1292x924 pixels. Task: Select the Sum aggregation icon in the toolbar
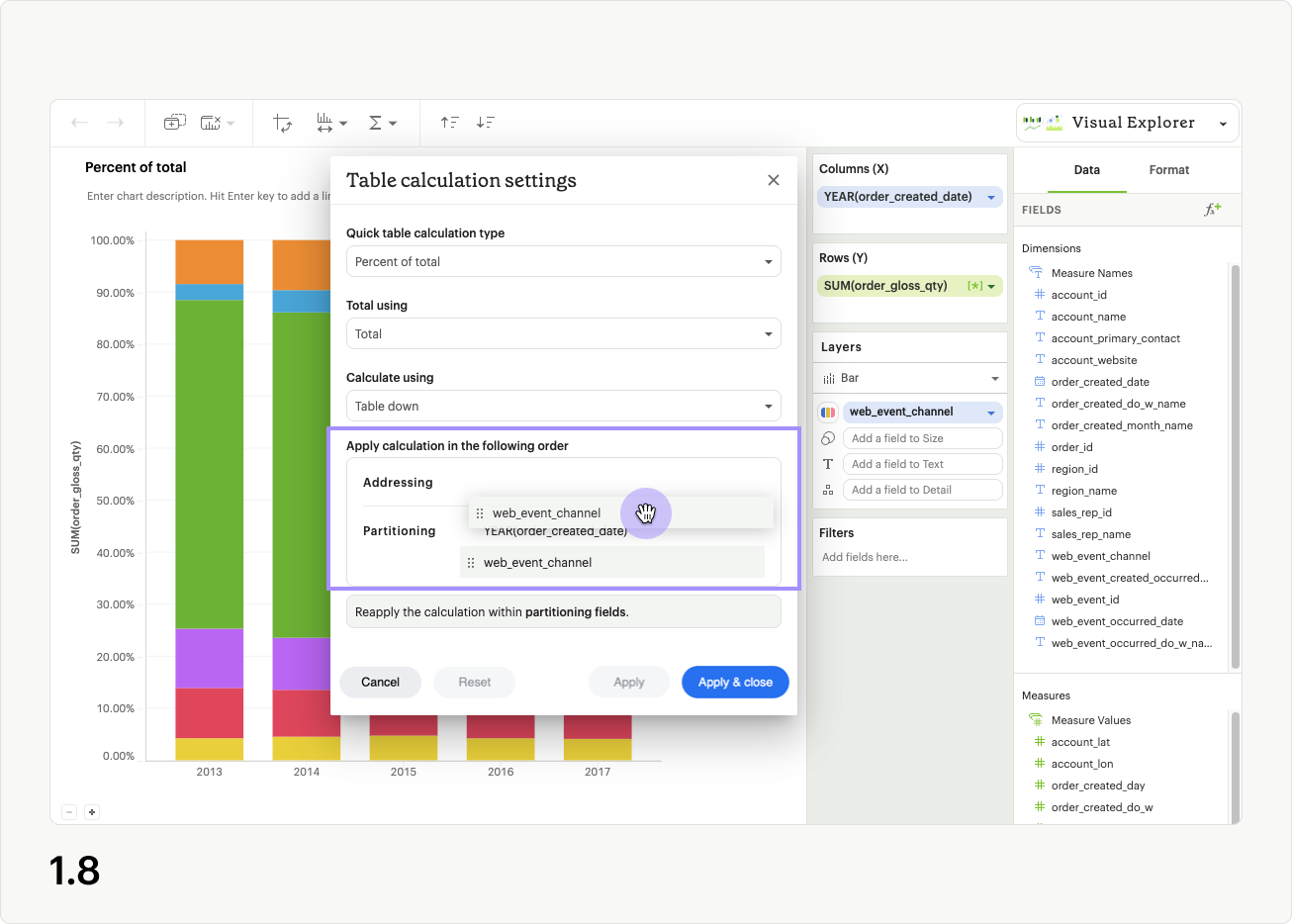(378, 122)
